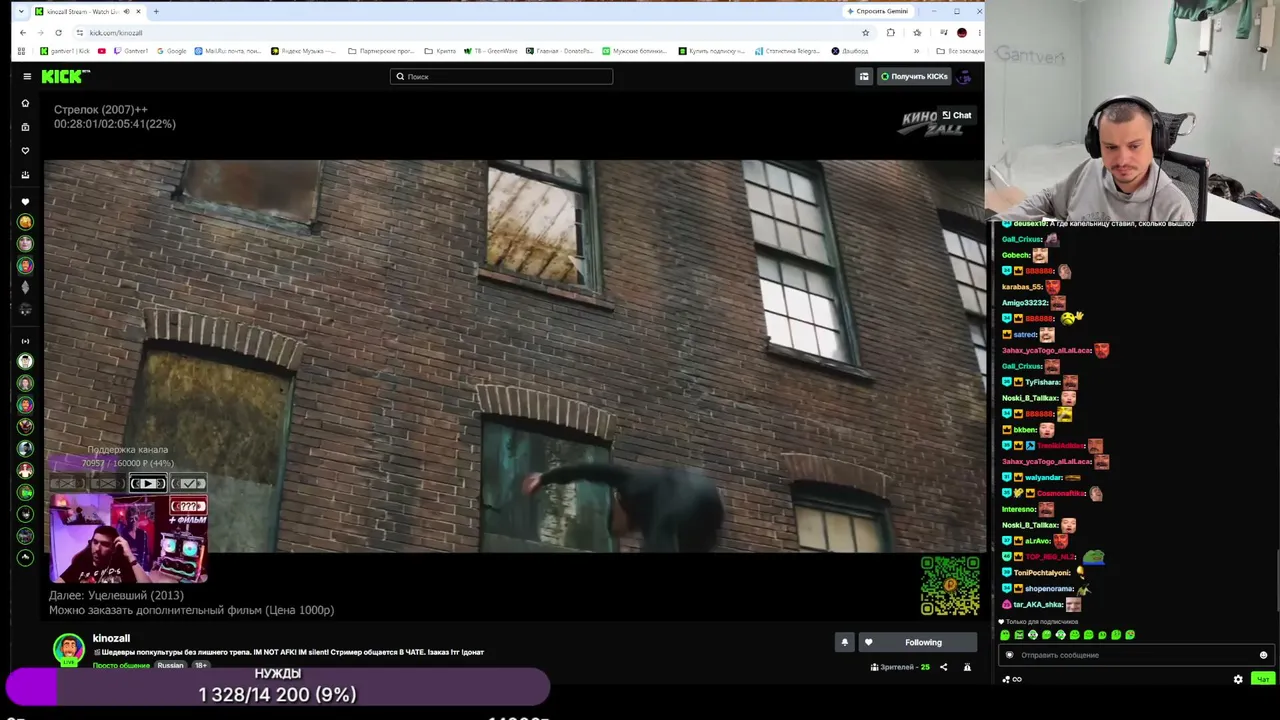
Task: Open the Google bookmark
Action: 172,51
